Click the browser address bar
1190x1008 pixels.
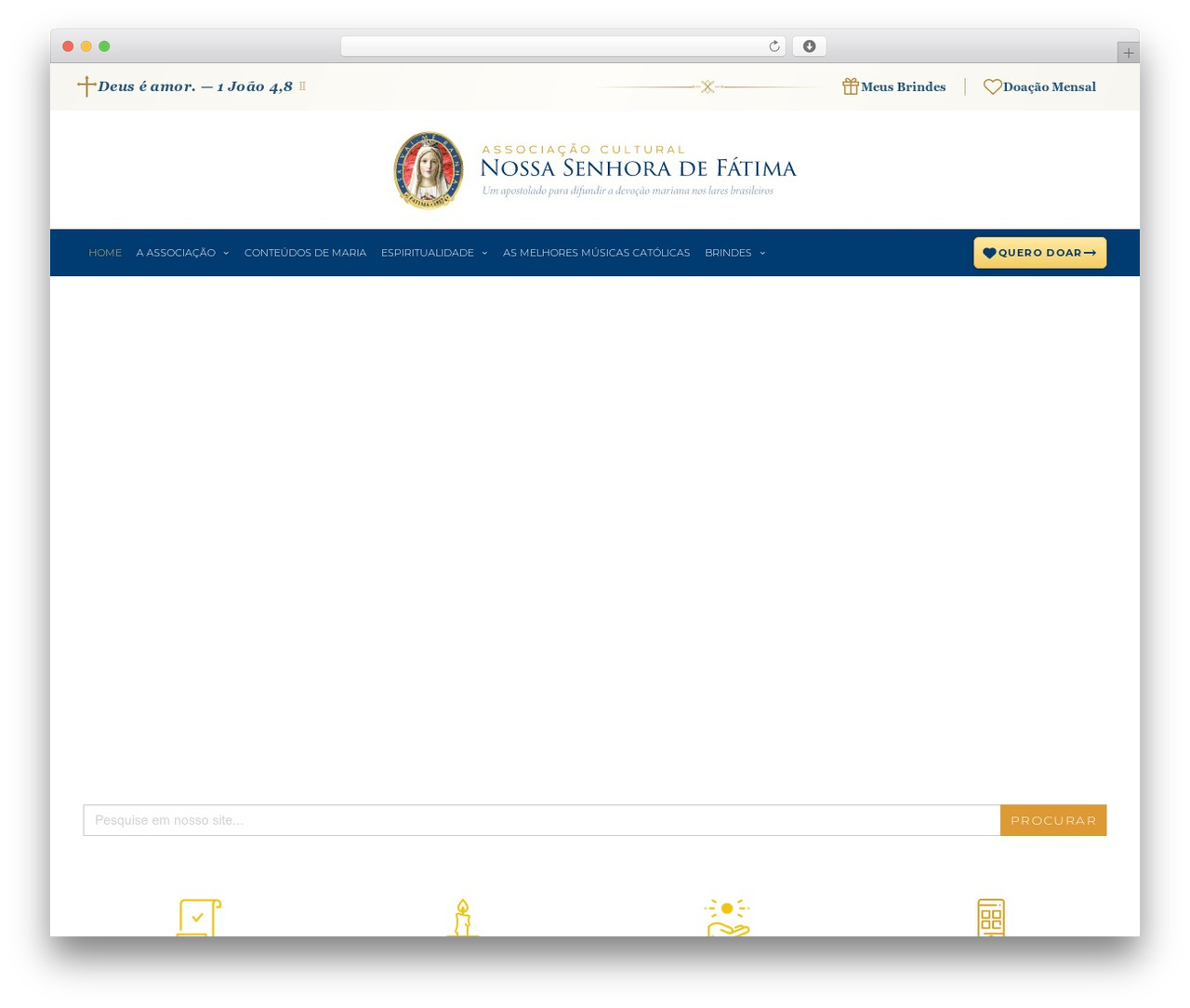click(x=562, y=46)
